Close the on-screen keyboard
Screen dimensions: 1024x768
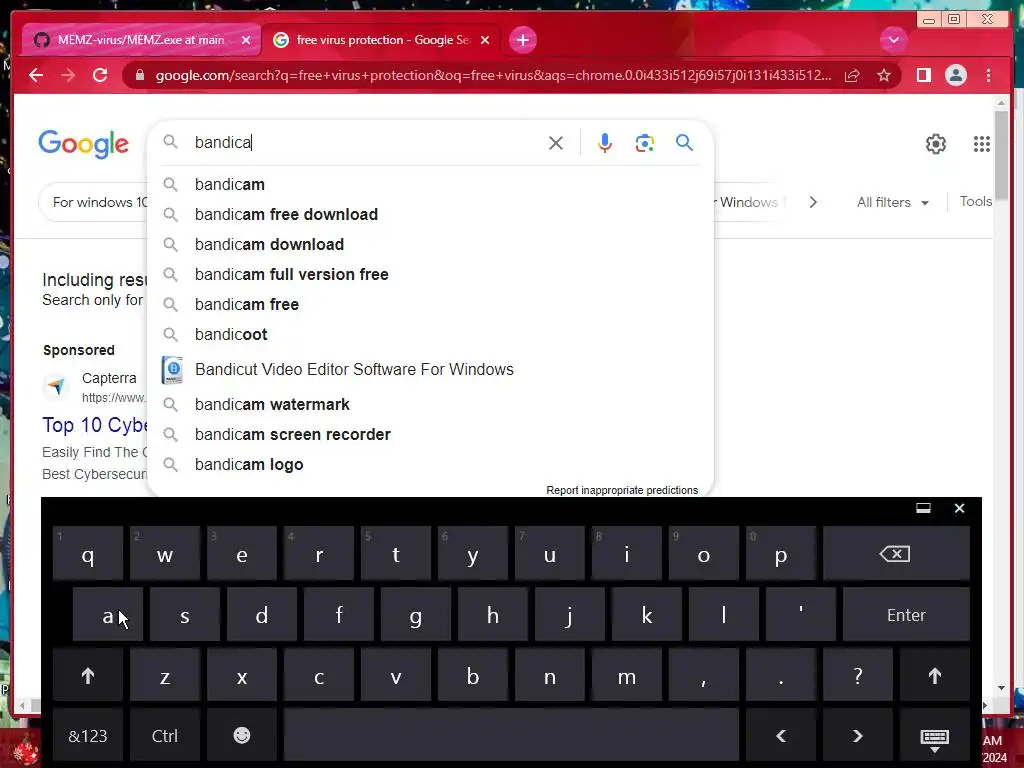959,508
